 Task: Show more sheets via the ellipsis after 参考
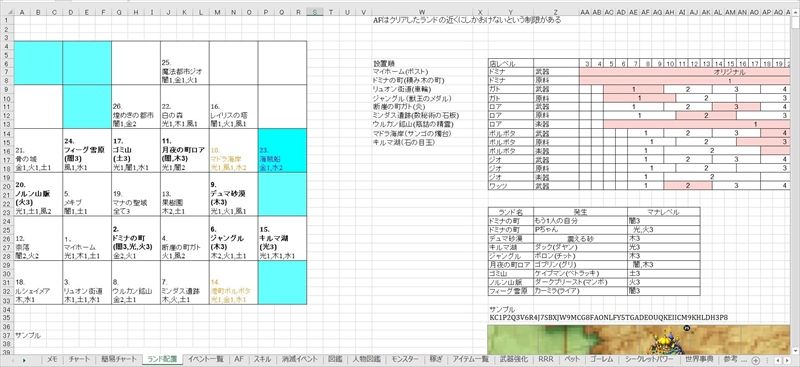(x=744, y=359)
